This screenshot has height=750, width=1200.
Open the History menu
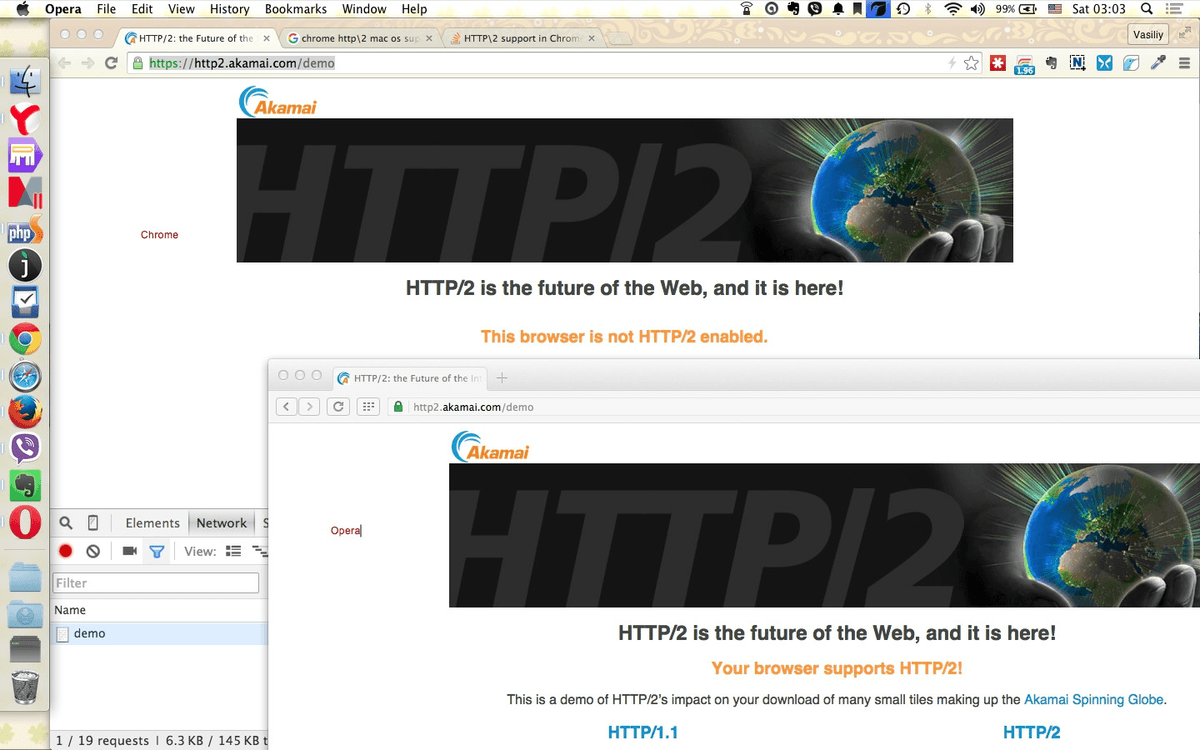click(x=230, y=9)
